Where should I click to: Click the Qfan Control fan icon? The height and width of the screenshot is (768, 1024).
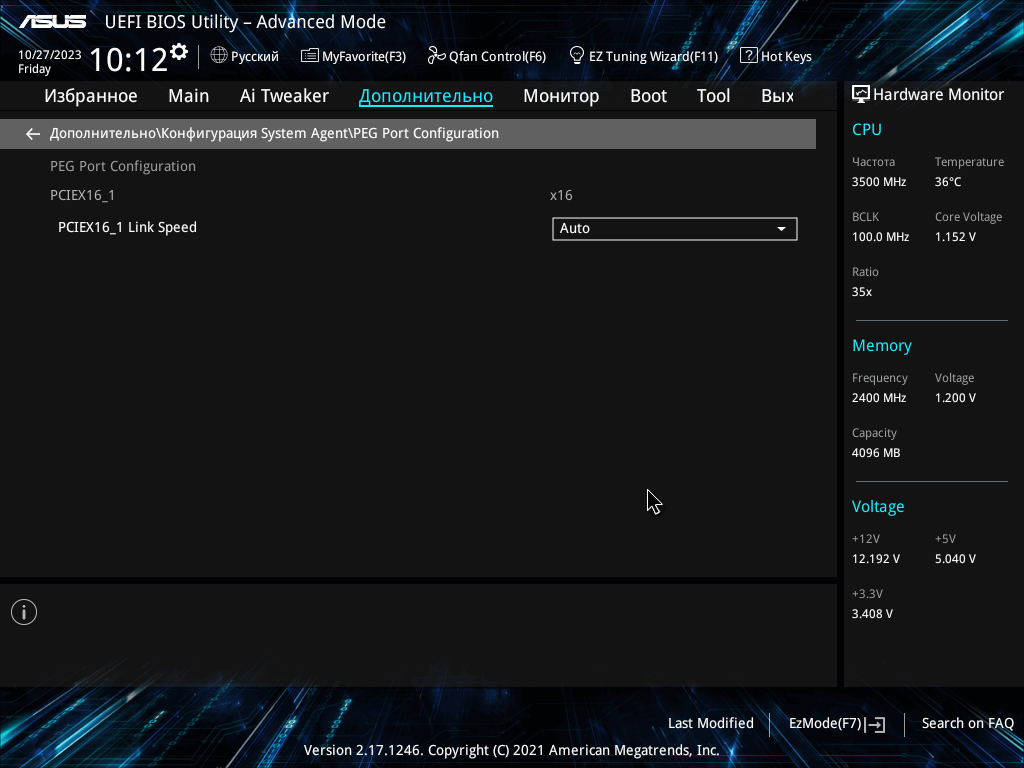pyautogui.click(x=436, y=56)
